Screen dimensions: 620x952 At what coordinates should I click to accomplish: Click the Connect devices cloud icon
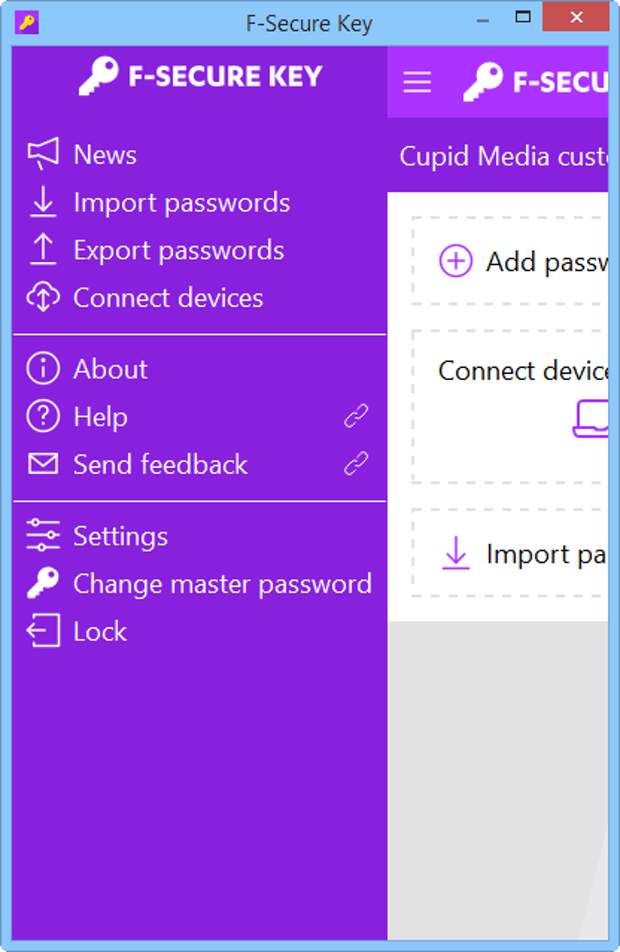tap(43, 298)
